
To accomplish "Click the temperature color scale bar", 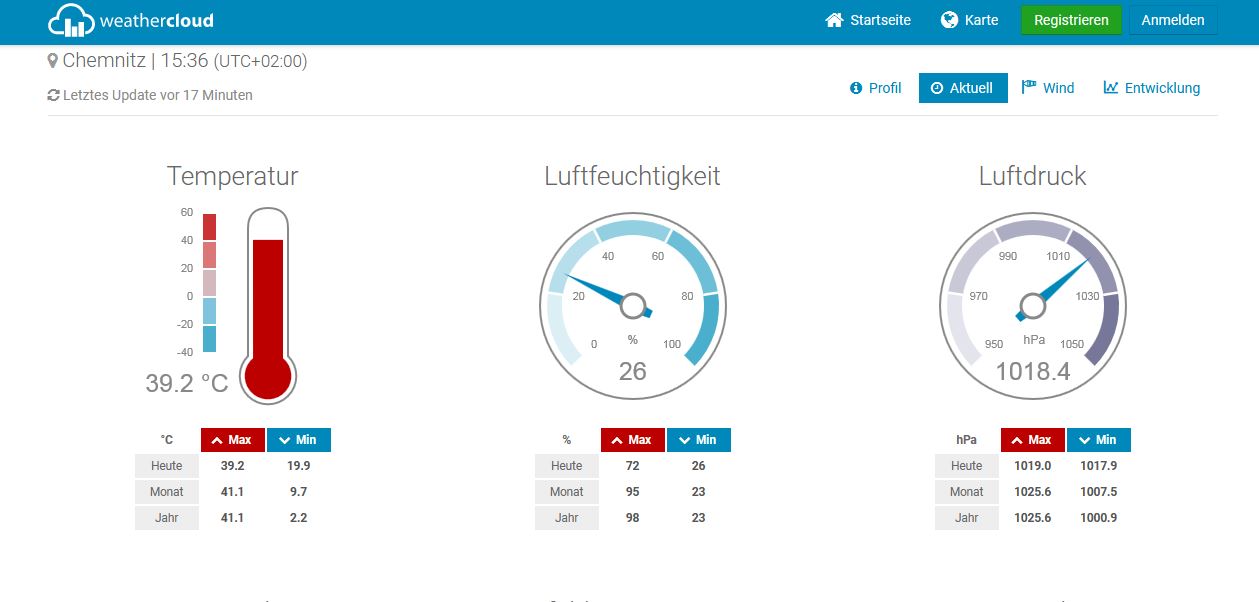I will [x=209, y=282].
